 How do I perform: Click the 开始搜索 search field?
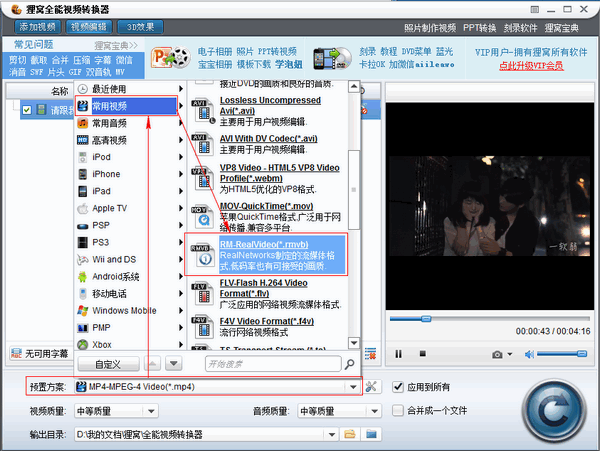pyautogui.click(x=273, y=364)
